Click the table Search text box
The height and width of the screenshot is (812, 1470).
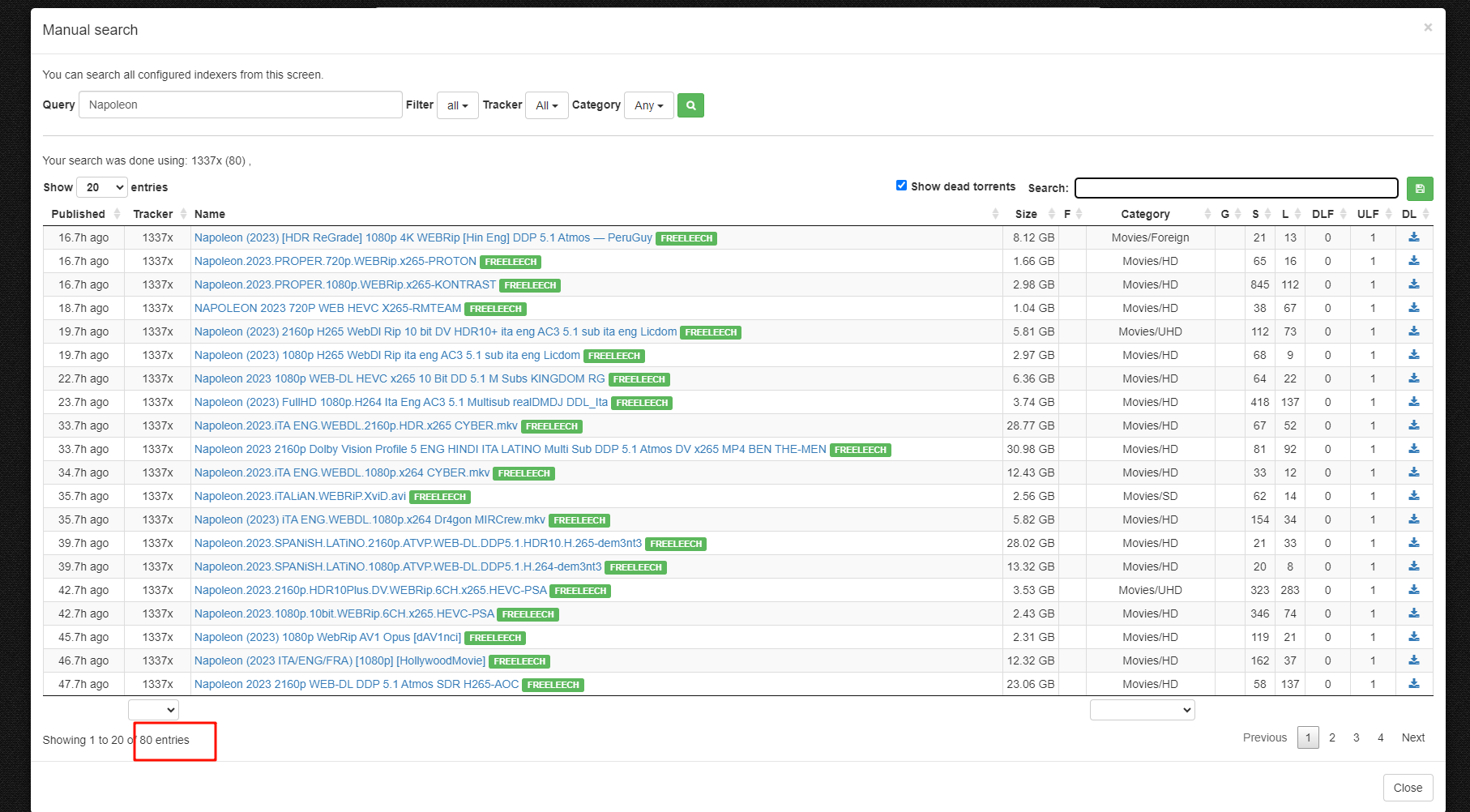click(1237, 188)
